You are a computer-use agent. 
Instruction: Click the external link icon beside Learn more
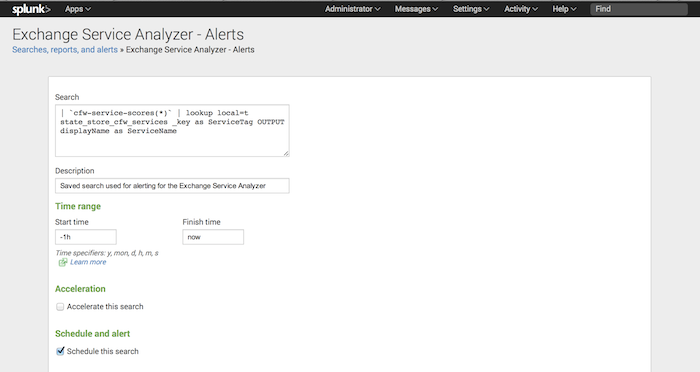pyautogui.click(x=63, y=262)
